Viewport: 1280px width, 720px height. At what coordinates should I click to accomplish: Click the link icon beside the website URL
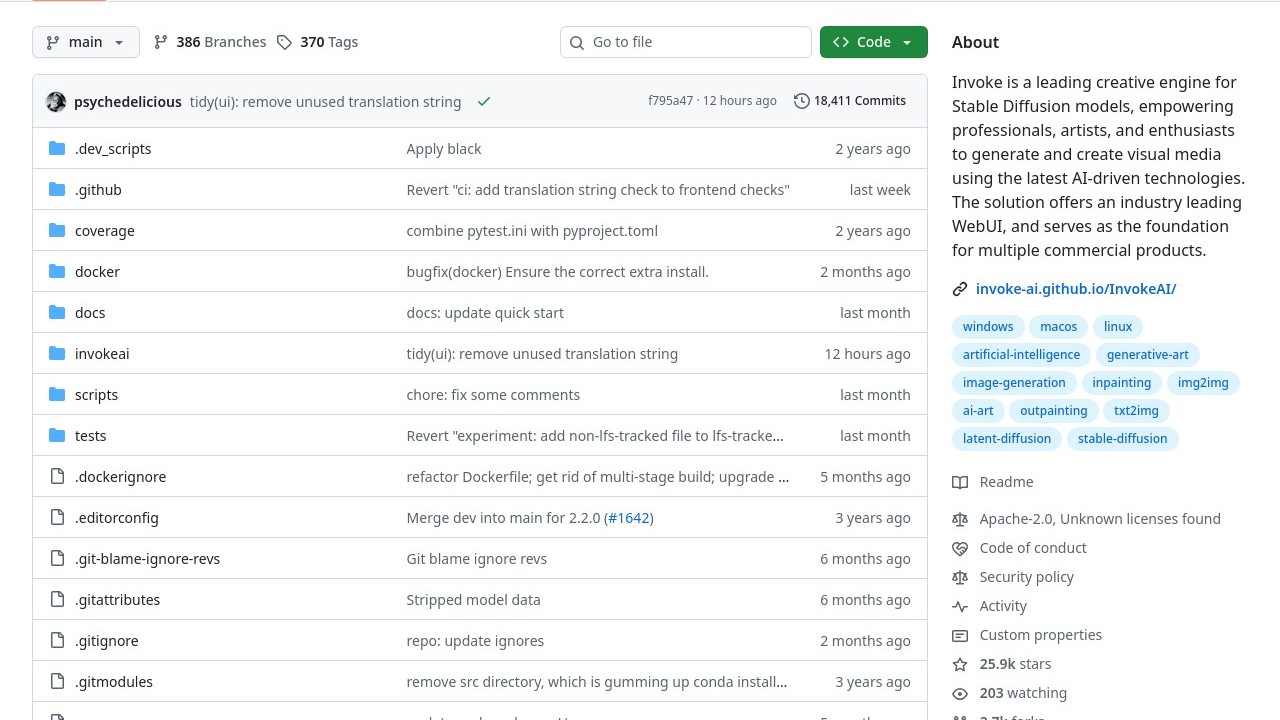pyautogui.click(x=960, y=289)
